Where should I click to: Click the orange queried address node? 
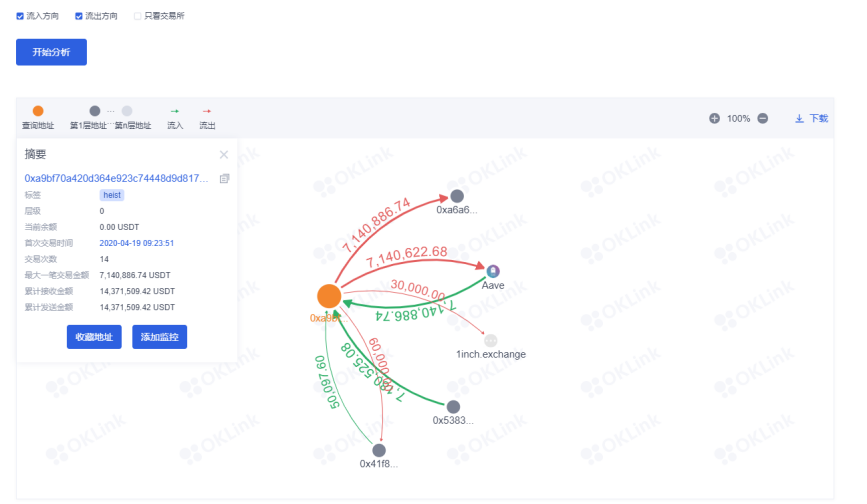click(x=329, y=296)
